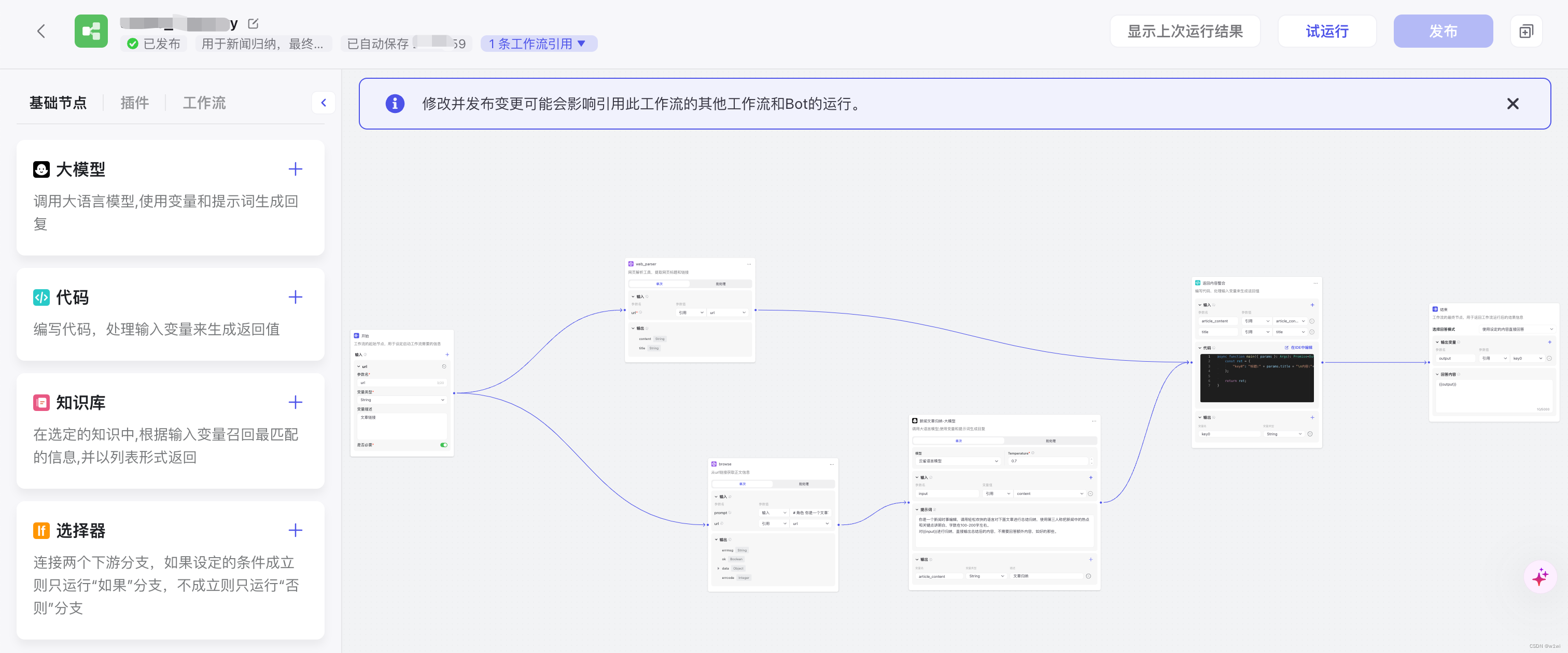Click 发布 button
This screenshot has width=1568, height=653.
[1443, 31]
